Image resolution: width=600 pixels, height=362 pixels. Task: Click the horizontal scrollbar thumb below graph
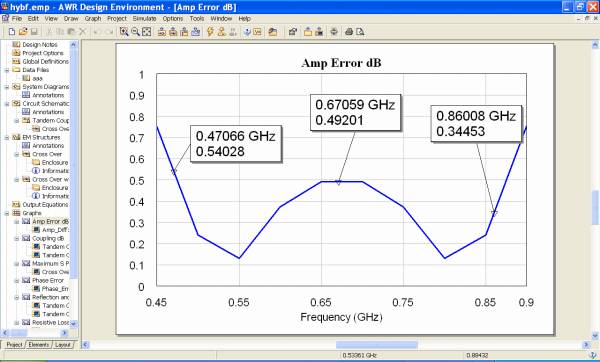pos(377,345)
